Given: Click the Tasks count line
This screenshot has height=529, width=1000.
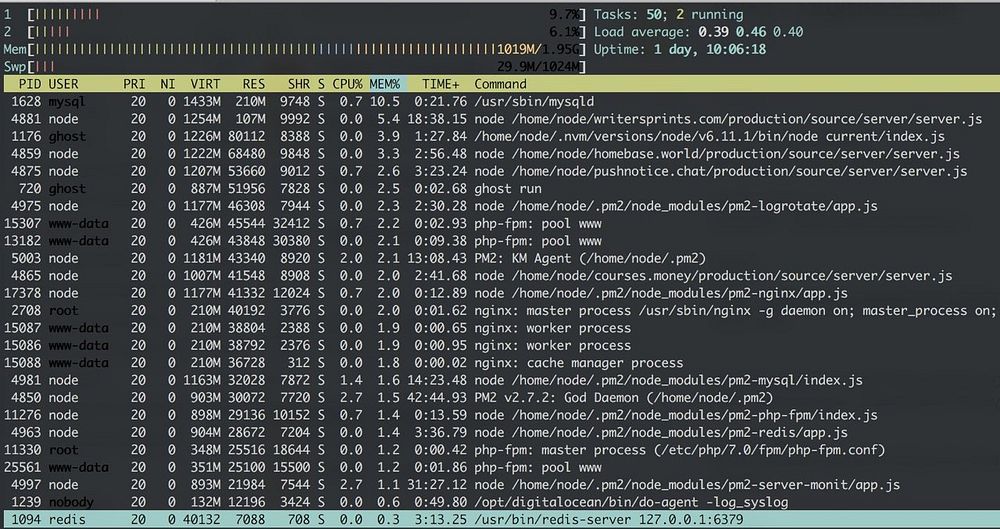Looking at the screenshot, I should click(668, 14).
